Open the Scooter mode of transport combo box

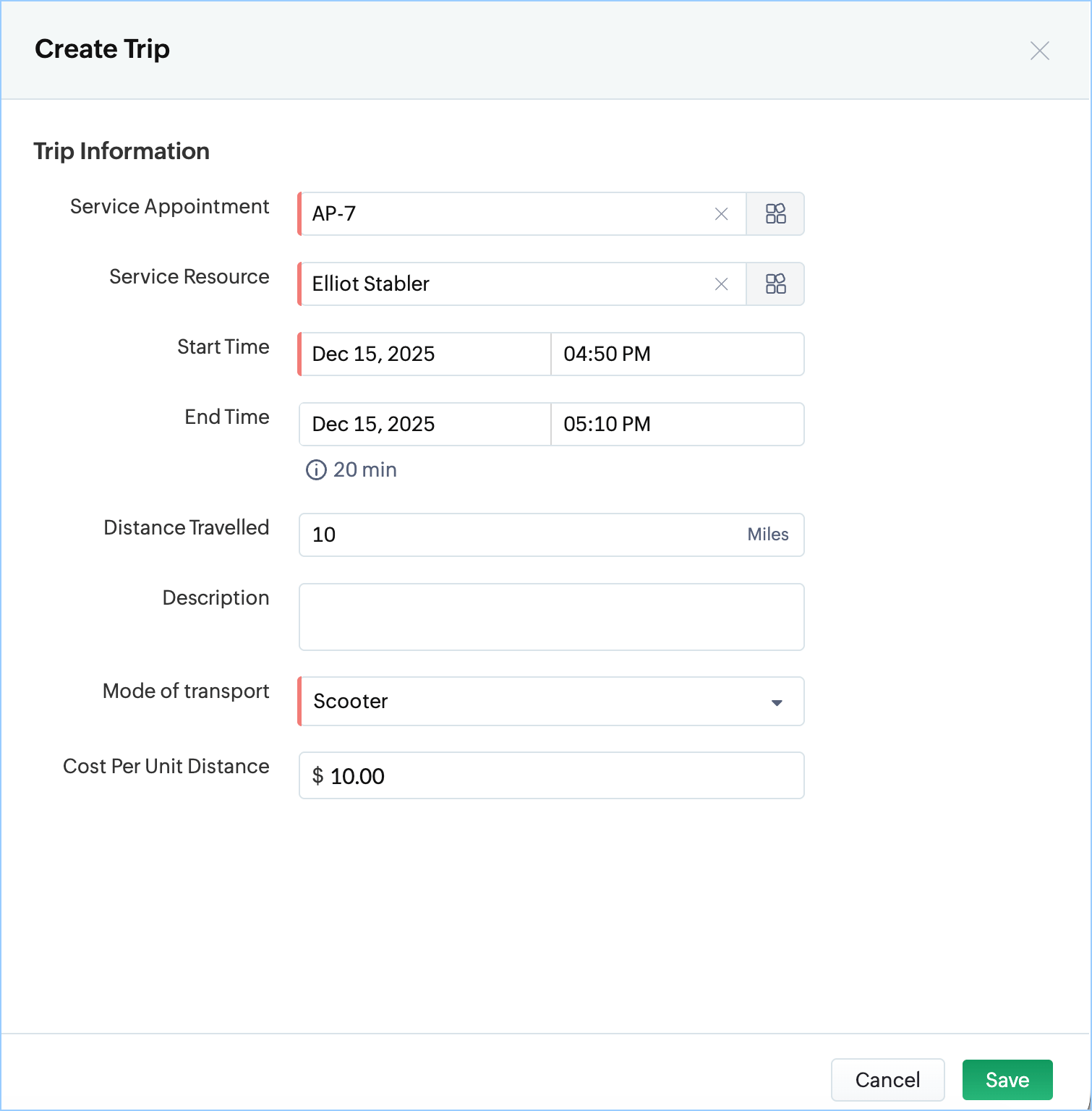click(535, 701)
